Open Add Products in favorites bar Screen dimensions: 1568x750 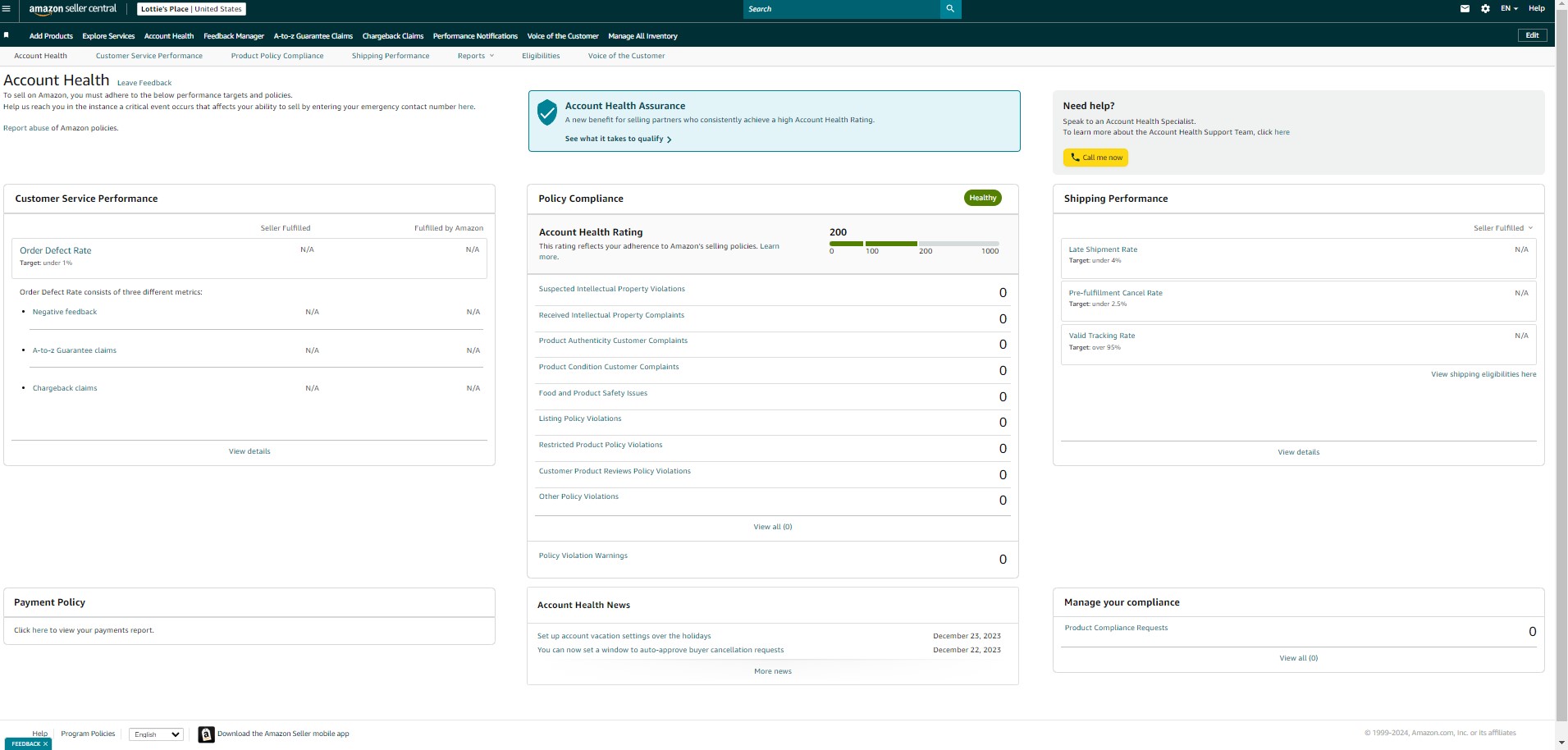51,36
